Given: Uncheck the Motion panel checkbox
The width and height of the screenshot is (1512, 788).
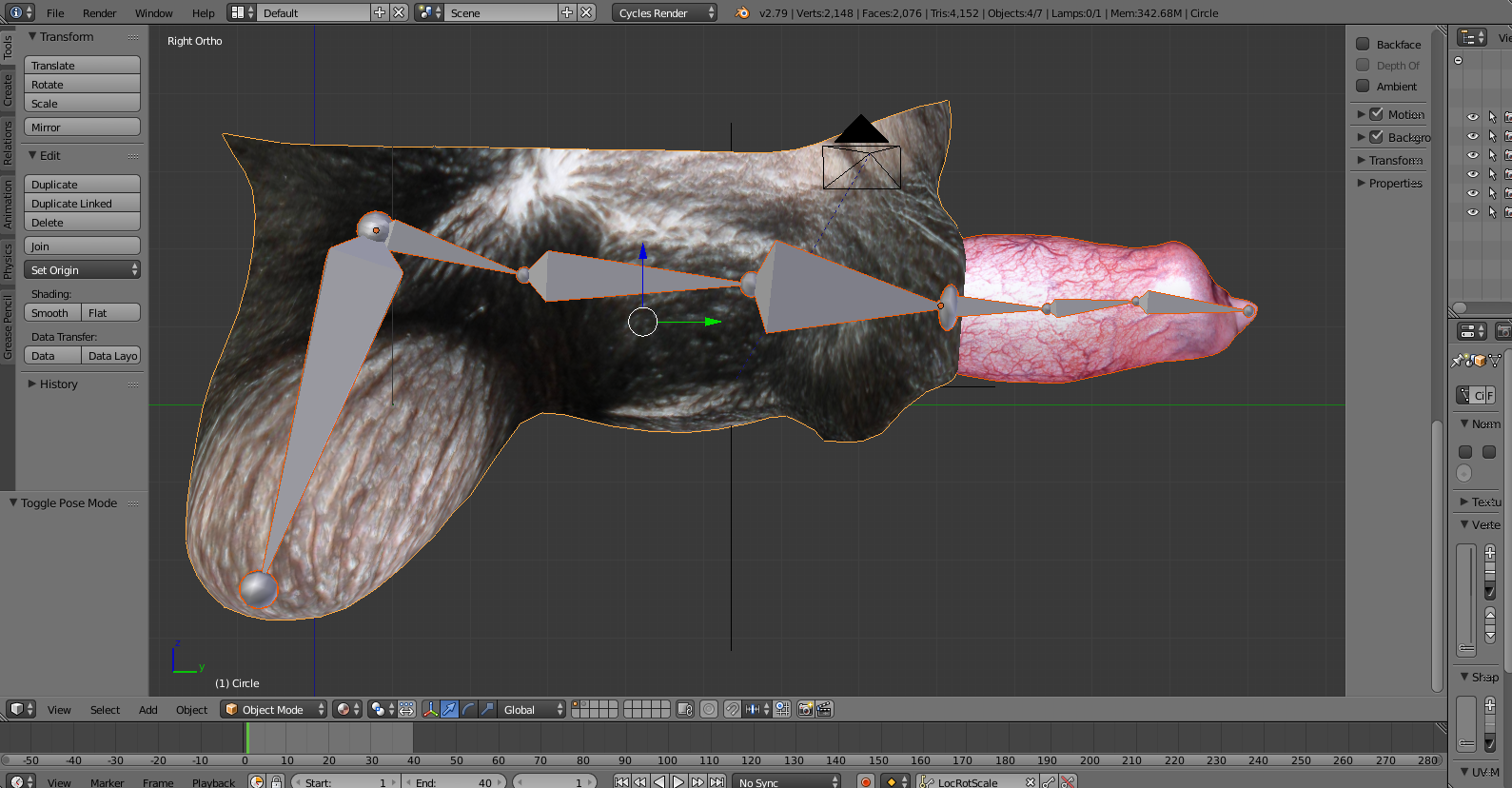Looking at the screenshot, I should 1376,114.
